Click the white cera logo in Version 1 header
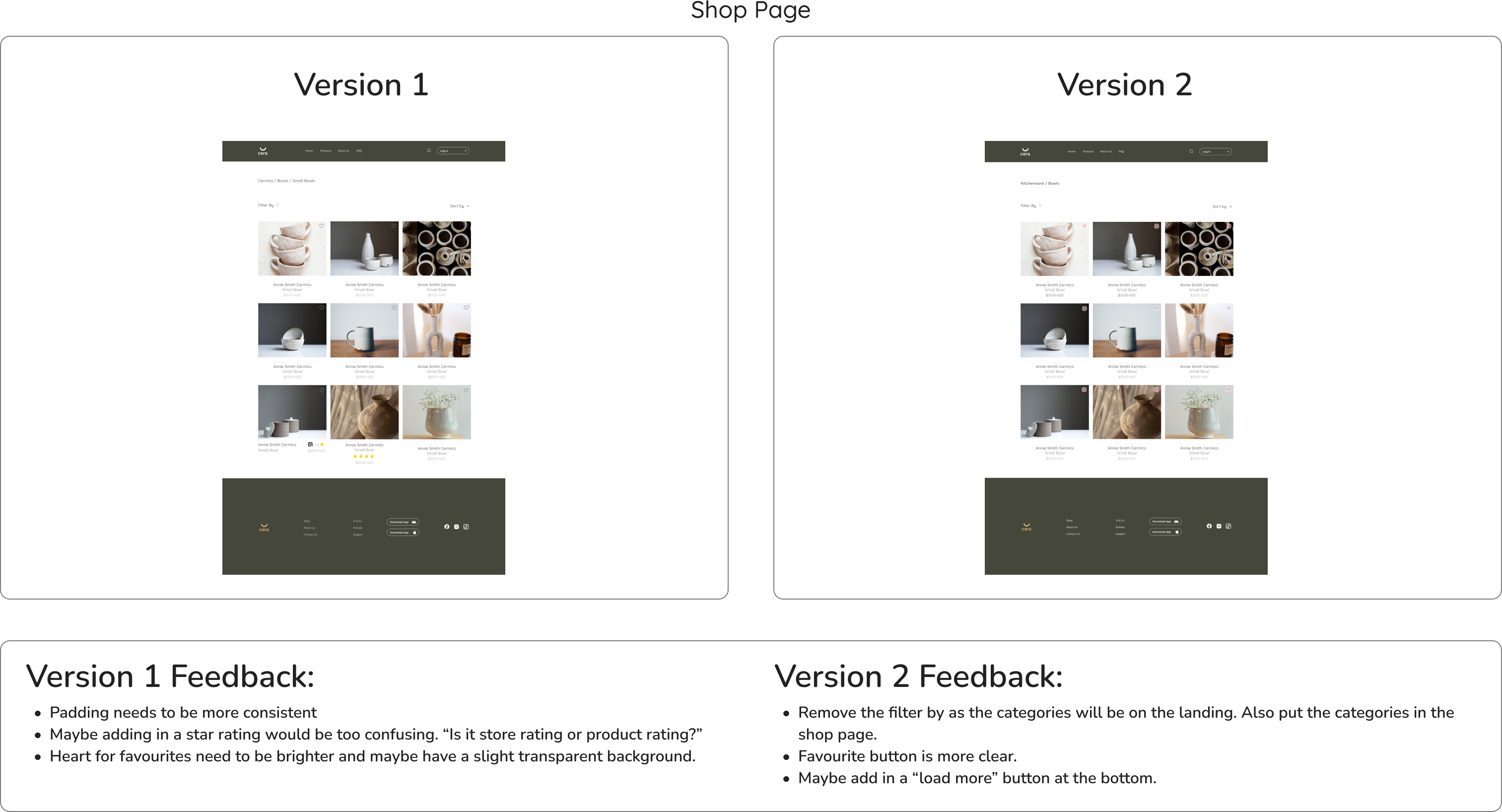1502x812 pixels. click(x=263, y=151)
